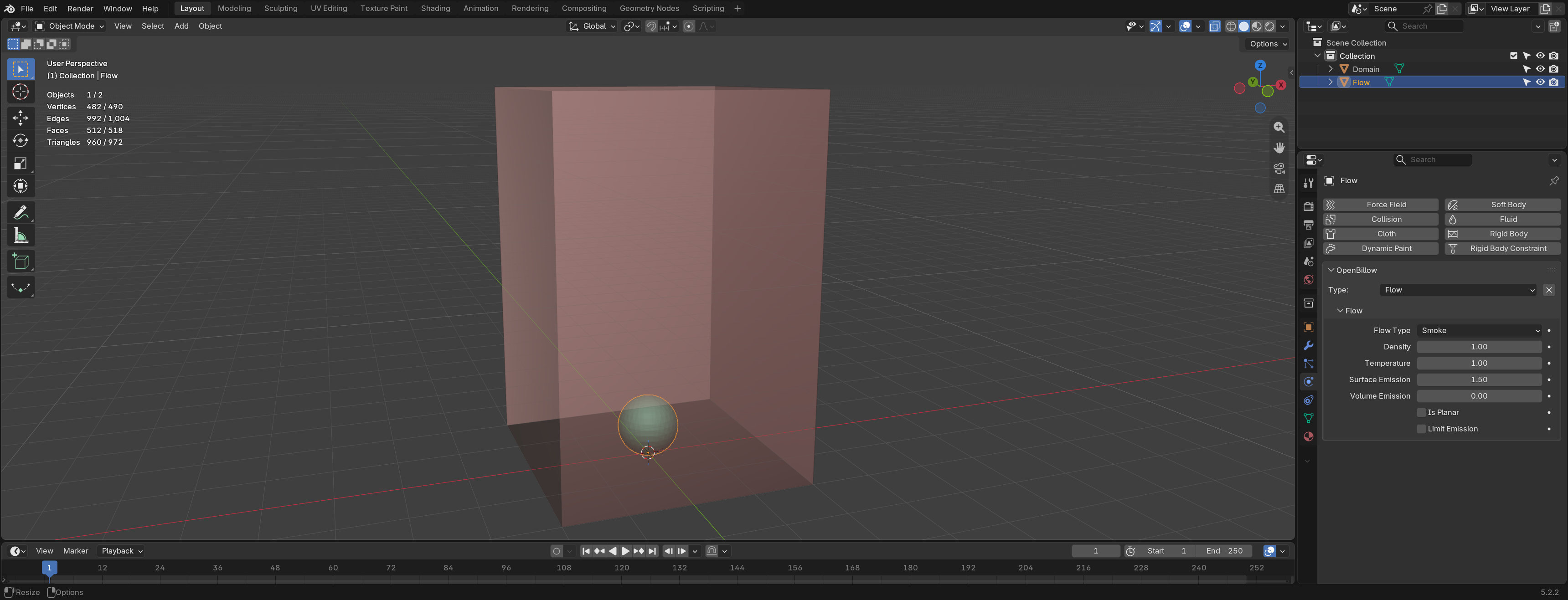This screenshot has width=1568, height=600.
Task: Expand the Domain object in outliner
Action: pos(1331,69)
